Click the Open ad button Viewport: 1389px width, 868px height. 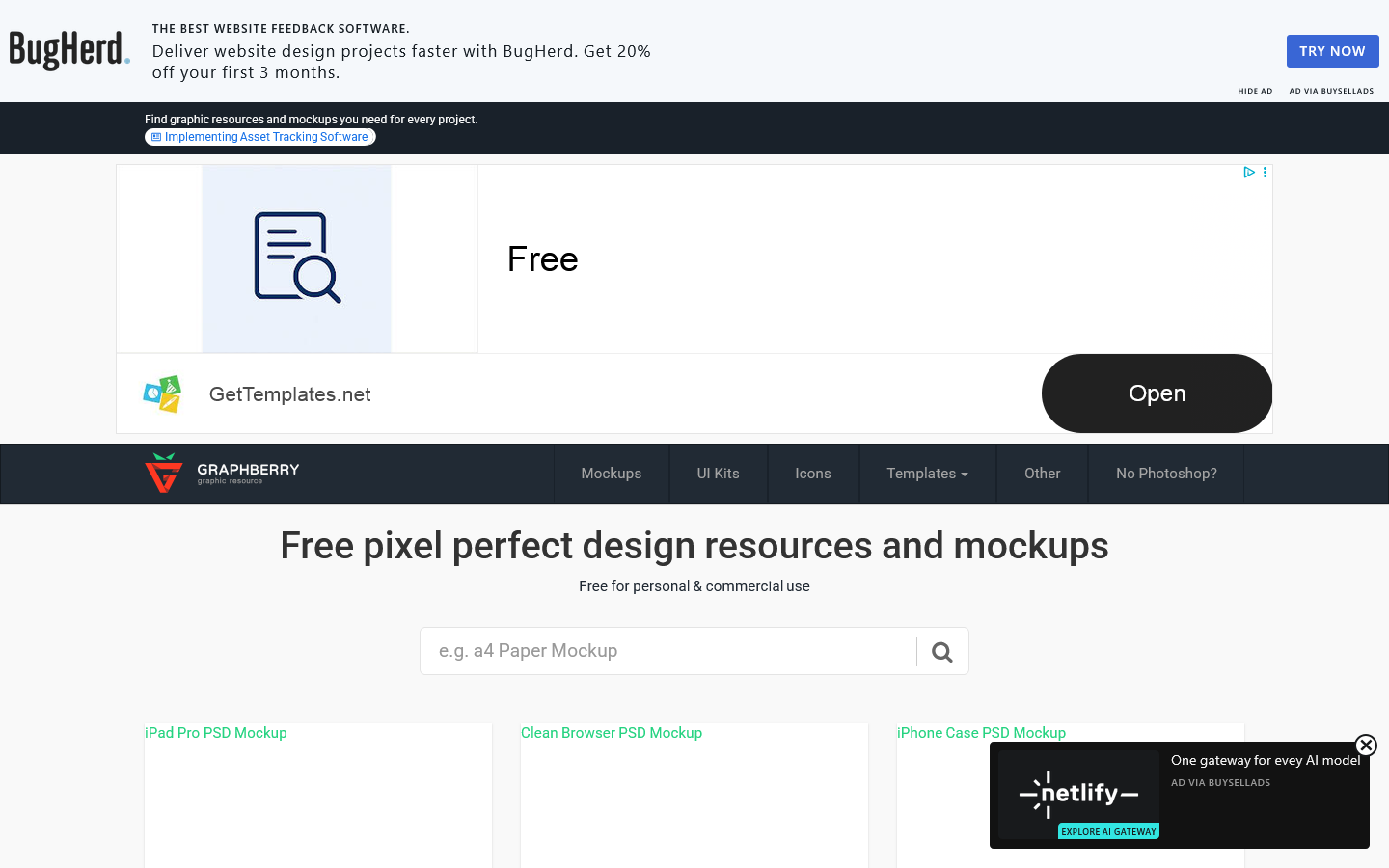pos(1157,393)
